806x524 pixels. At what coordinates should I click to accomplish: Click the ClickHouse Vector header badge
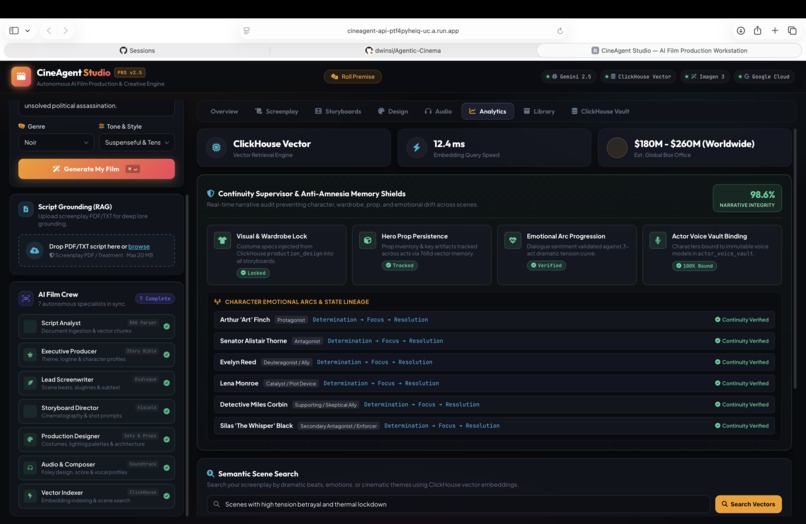(x=637, y=77)
